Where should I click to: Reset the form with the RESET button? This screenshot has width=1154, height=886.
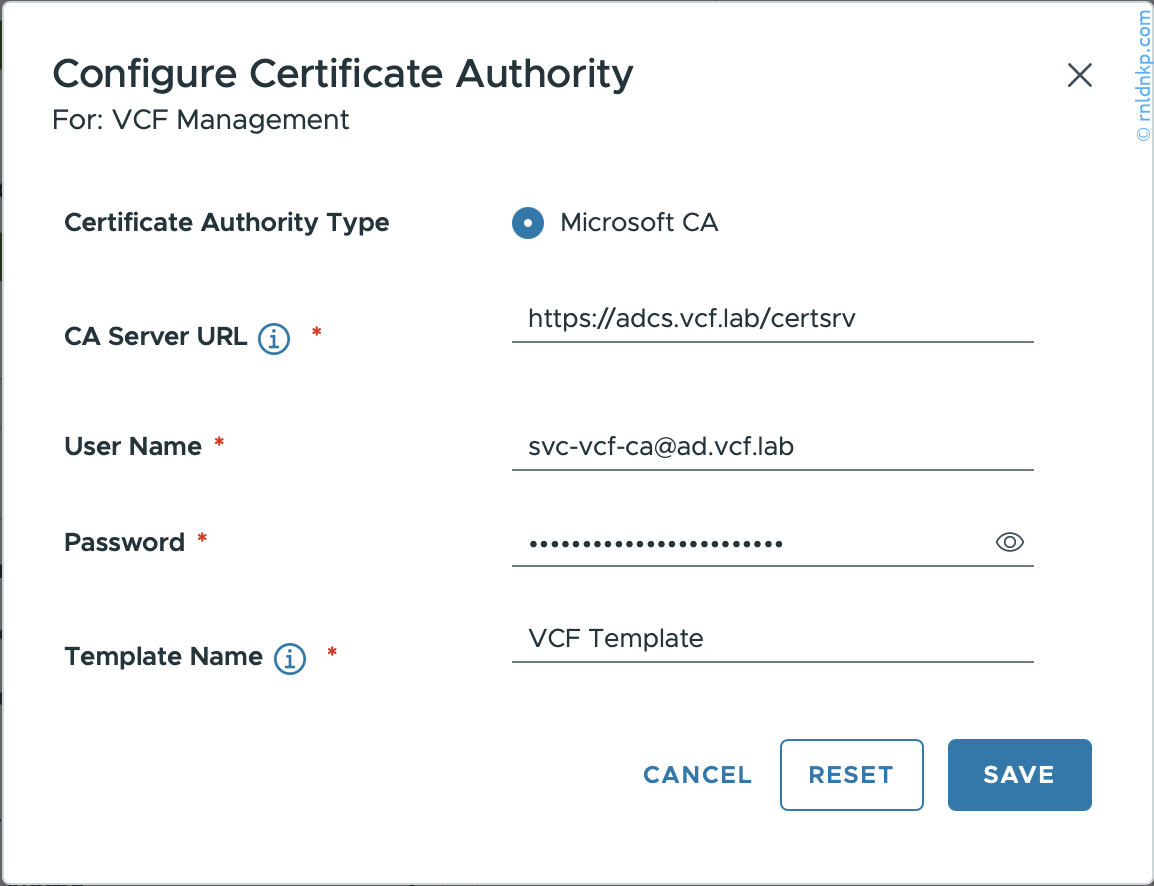[x=851, y=775]
